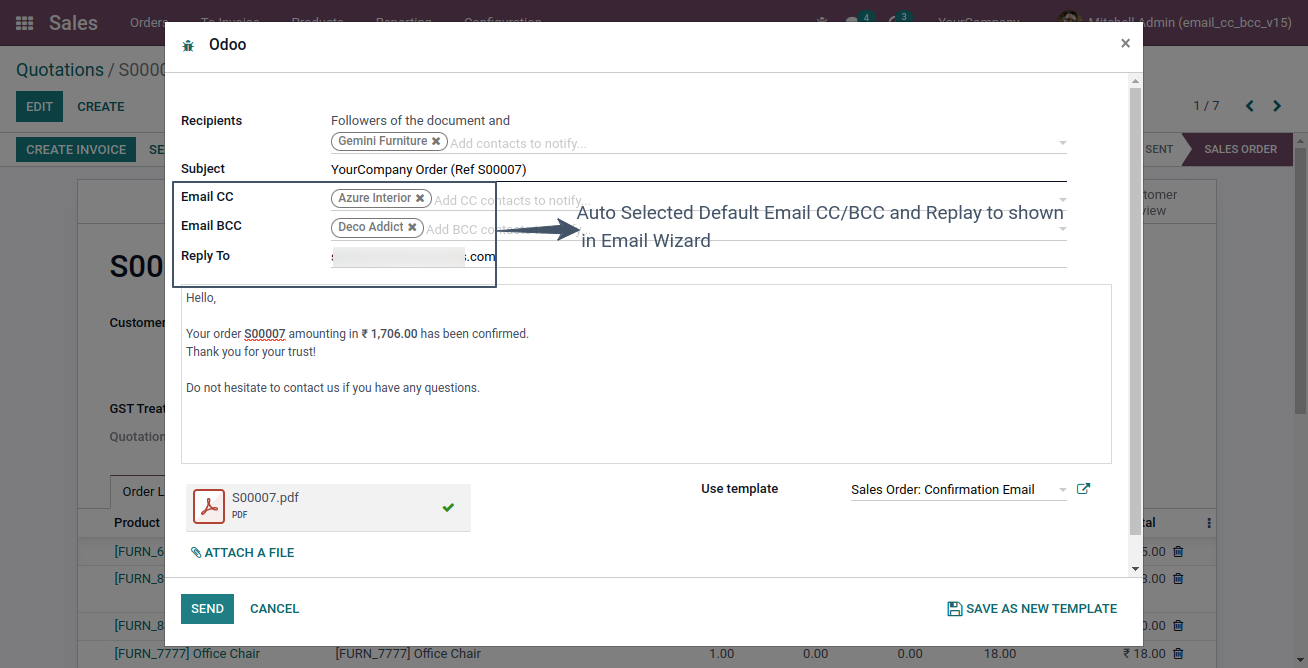Click [FURN_7777] Office Chair product cell
This screenshot has height=668, width=1308.
187,654
